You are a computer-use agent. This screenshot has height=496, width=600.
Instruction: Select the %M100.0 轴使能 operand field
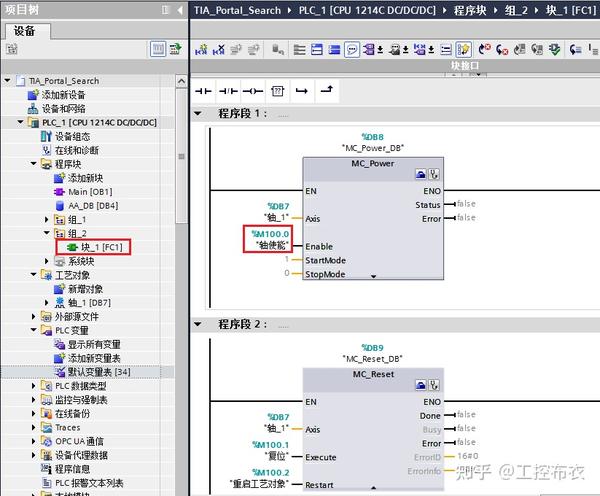(268, 239)
